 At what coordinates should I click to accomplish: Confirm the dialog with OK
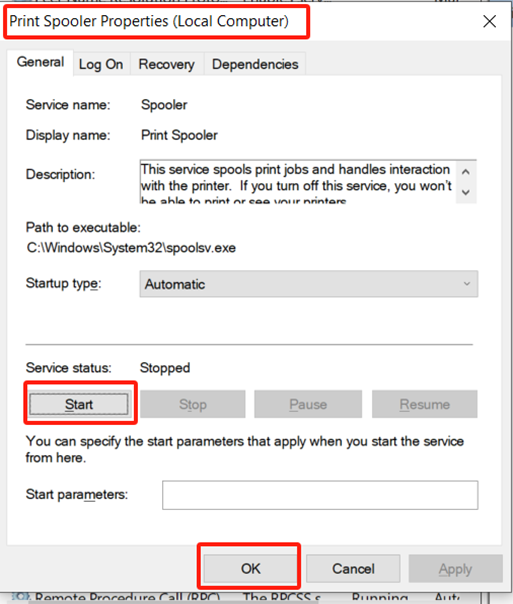250,569
